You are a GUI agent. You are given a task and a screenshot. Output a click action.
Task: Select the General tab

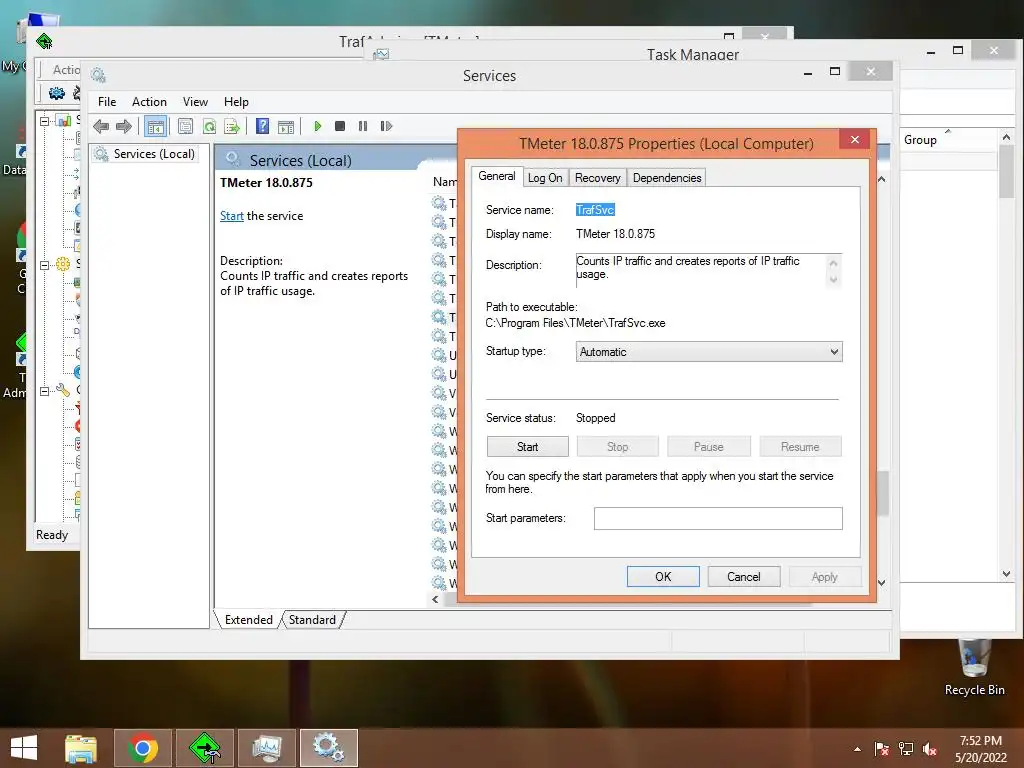pos(497,176)
